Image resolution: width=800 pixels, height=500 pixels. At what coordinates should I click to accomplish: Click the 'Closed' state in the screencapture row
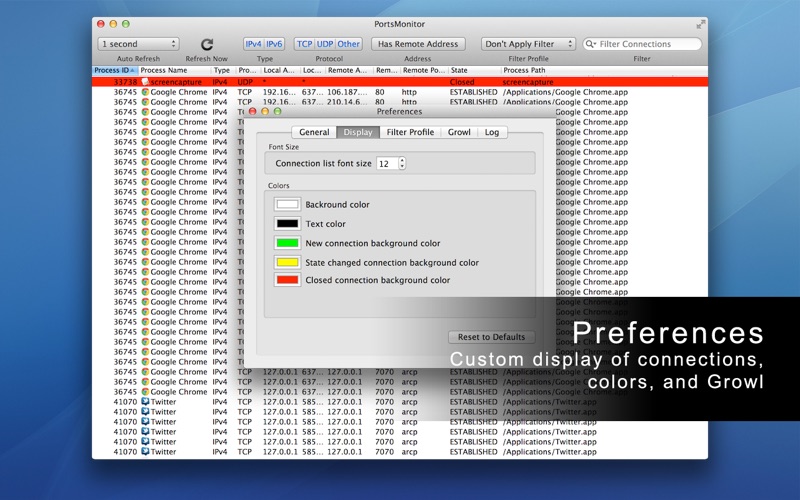[x=462, y=82]
